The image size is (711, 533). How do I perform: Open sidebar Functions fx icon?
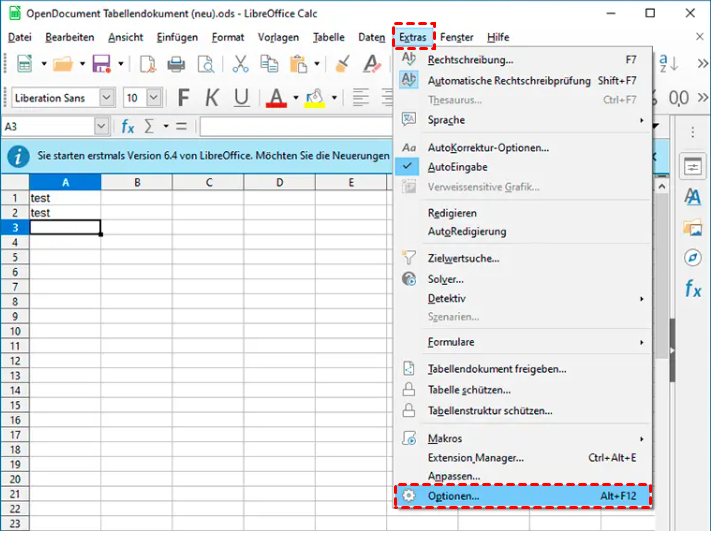pyautogui.click(x=693, y=288)
